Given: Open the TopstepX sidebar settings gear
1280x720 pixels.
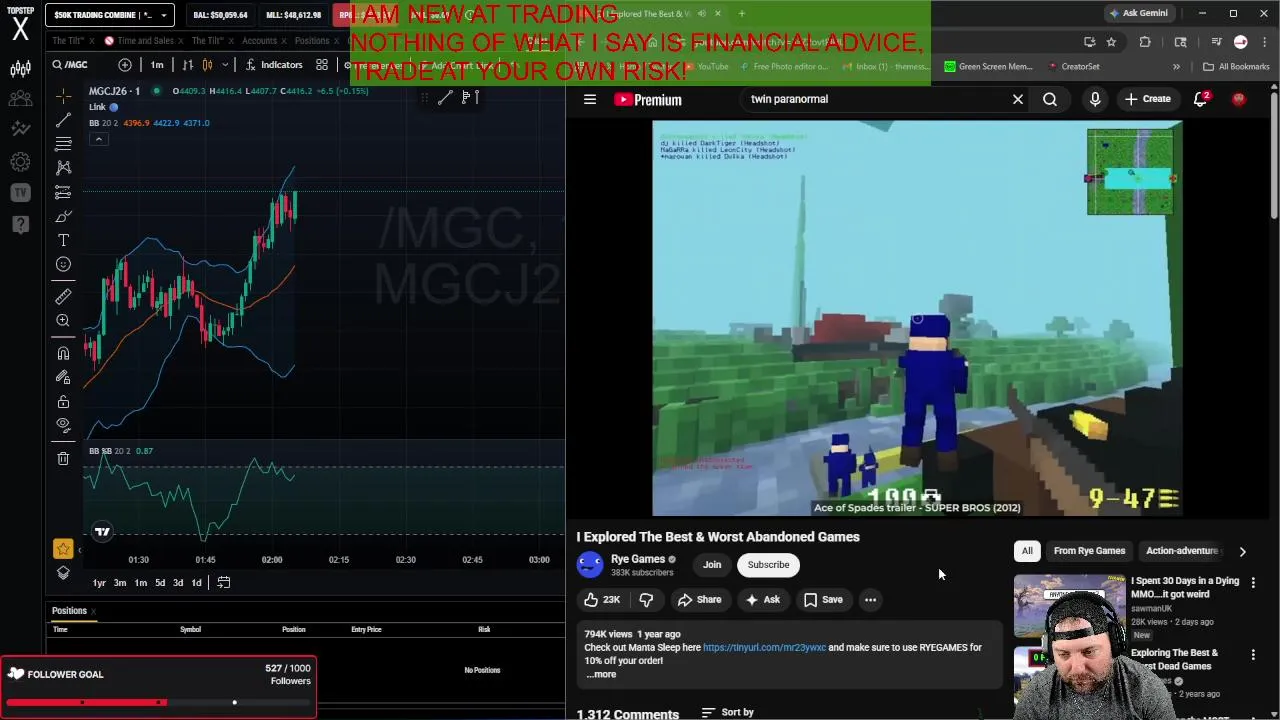Looking at the screenshot, I should (x=20, y=161).
